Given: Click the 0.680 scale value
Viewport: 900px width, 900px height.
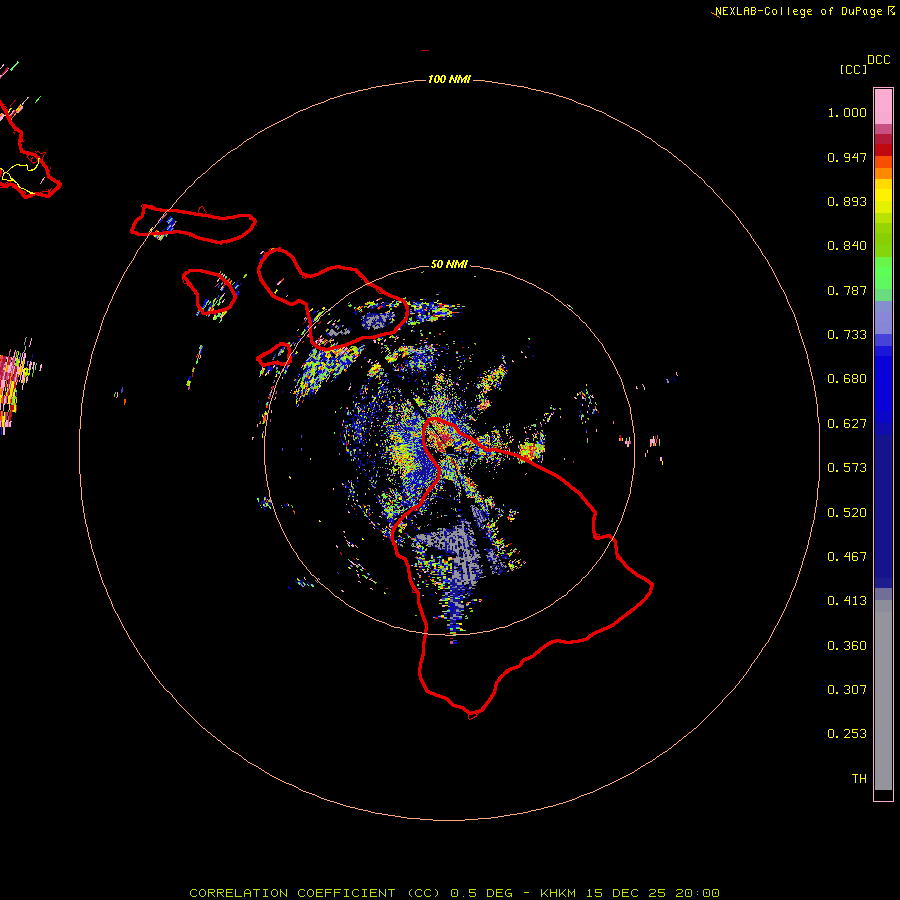Looking at the screenshot, I should (x=847, y=379).
